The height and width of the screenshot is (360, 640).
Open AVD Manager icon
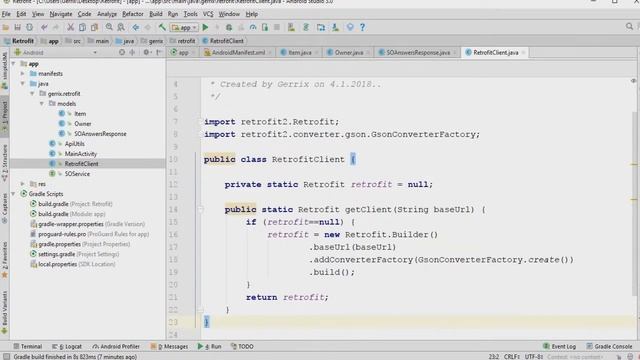(x=291, y=27)
